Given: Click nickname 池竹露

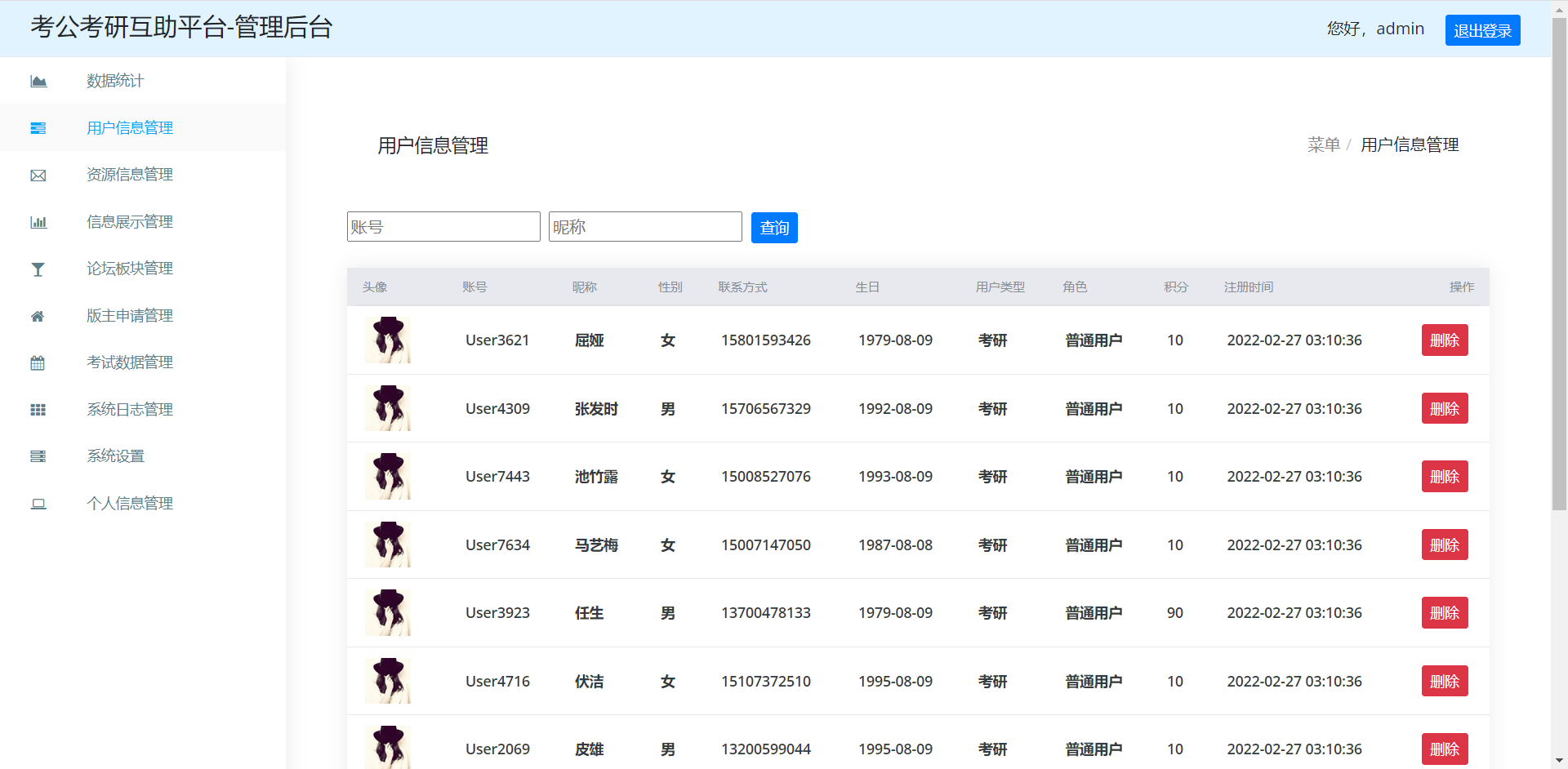Looking at the screenshot, I should 597,477.
